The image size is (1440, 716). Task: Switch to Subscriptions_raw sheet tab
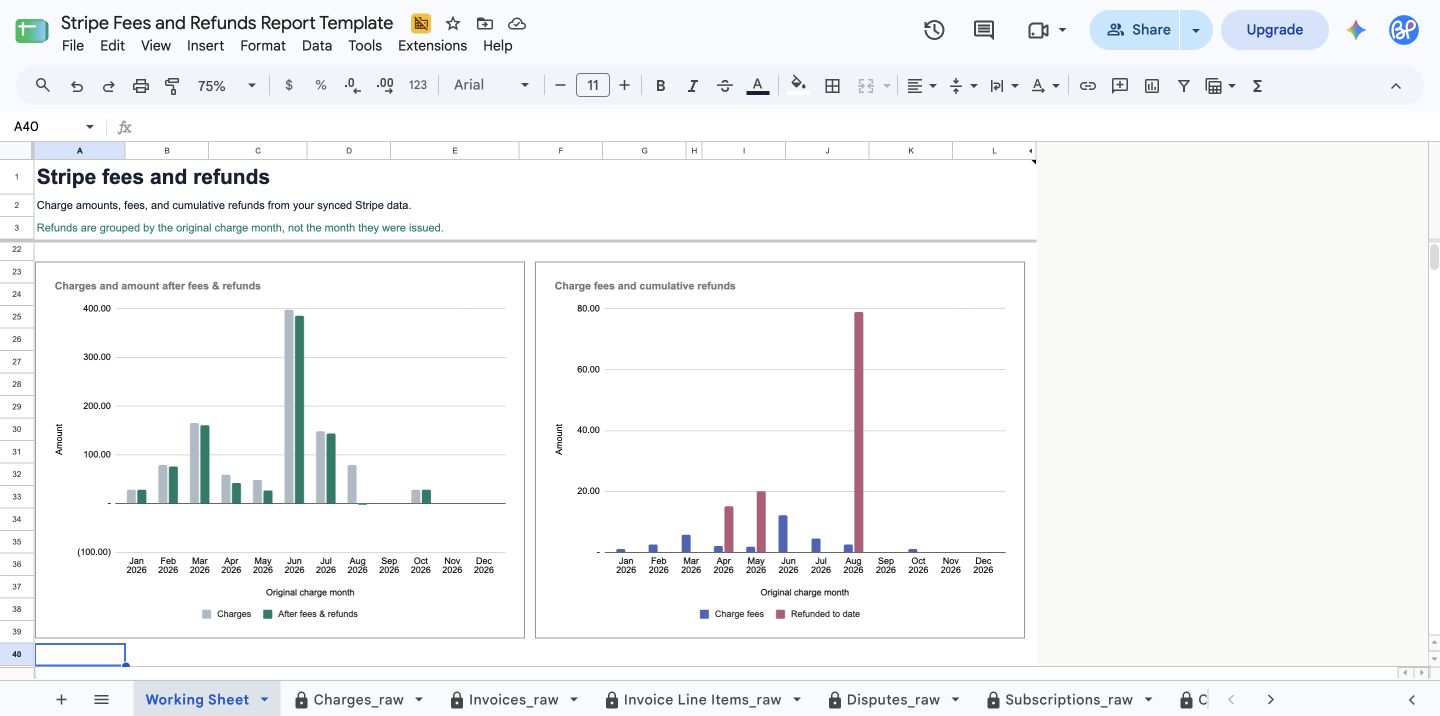(x=1069, y=700)
